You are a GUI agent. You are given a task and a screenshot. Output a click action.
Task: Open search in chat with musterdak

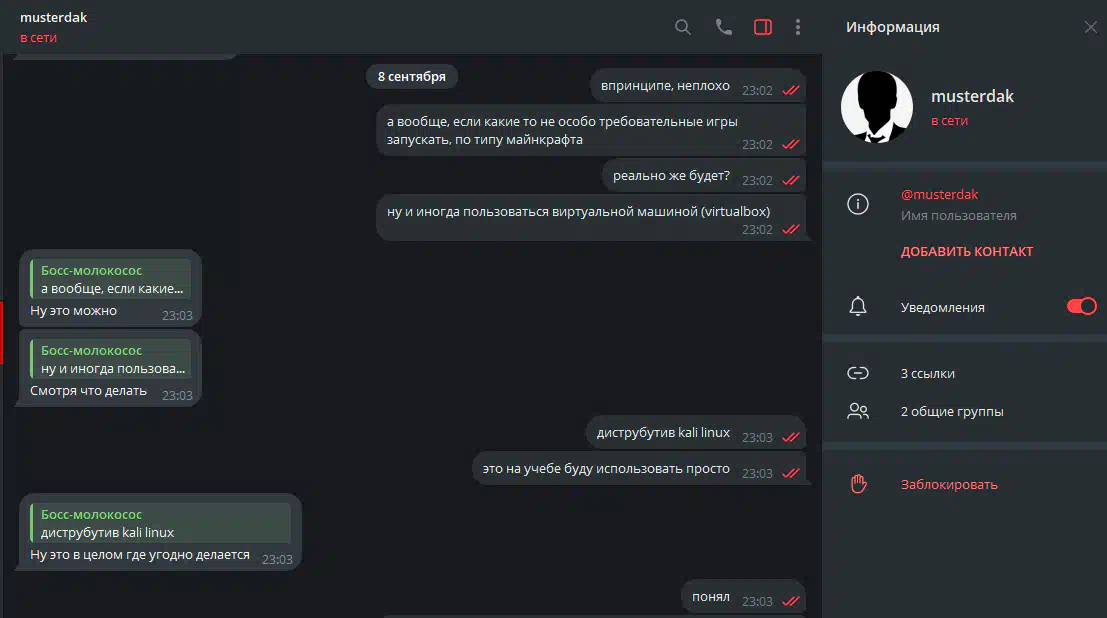click(682, 27)
